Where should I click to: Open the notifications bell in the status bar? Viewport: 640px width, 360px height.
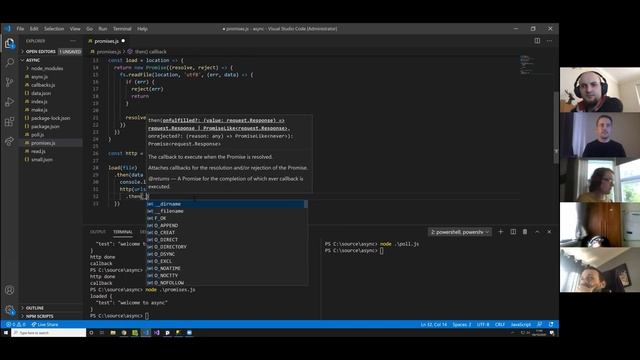pyautogui.click(x=551, y=324)
